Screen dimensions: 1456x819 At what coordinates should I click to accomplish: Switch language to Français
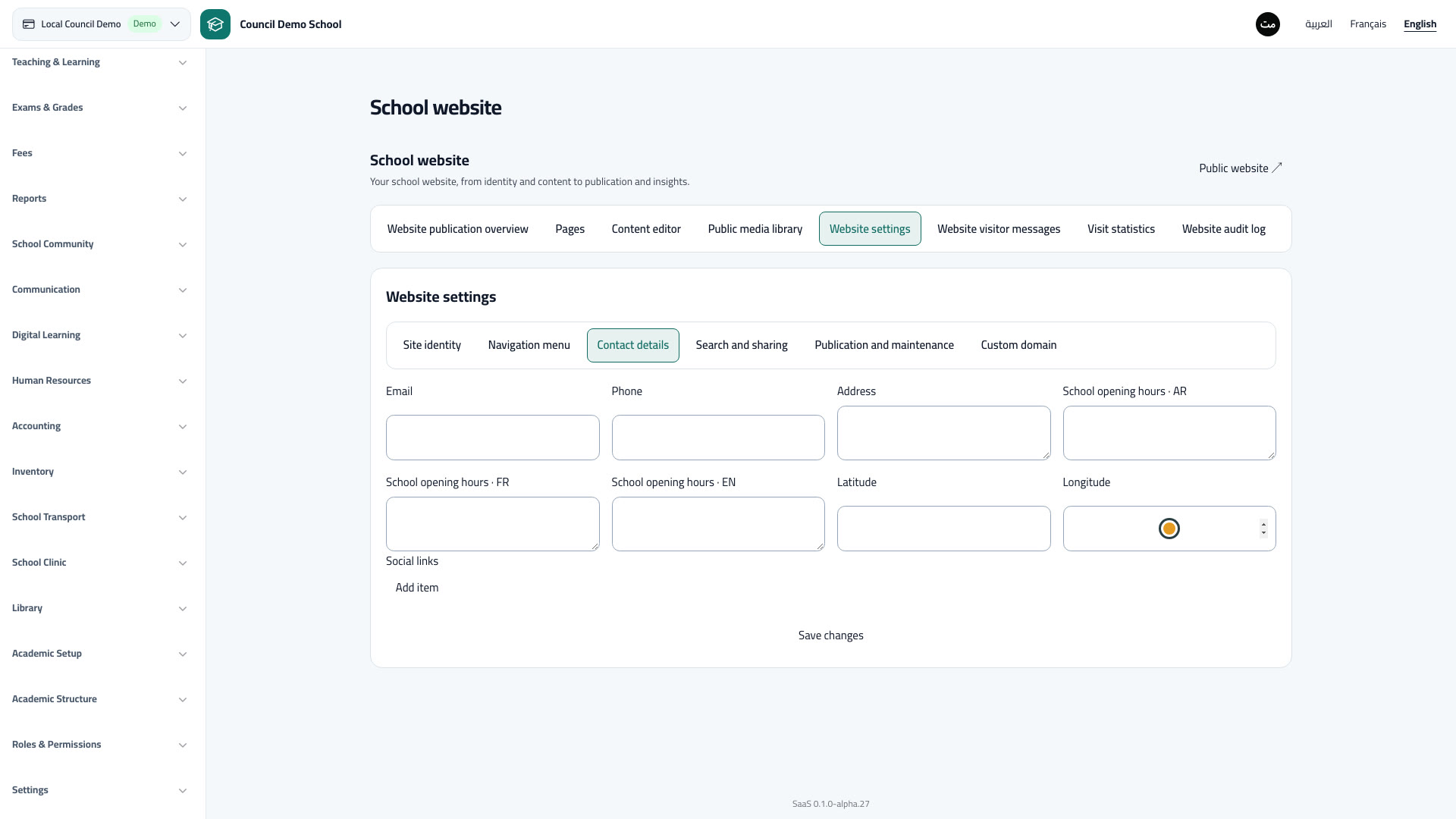pyautogui.click(x=1368, y=24)
